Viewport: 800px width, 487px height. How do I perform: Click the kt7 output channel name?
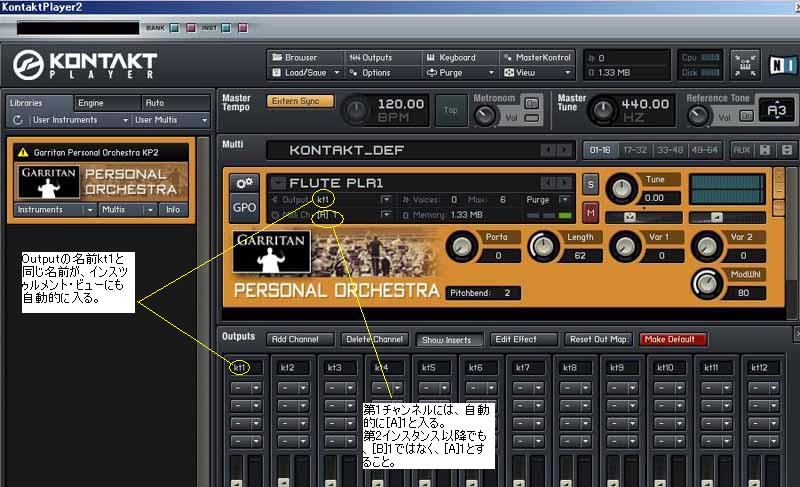coord(529,368)
